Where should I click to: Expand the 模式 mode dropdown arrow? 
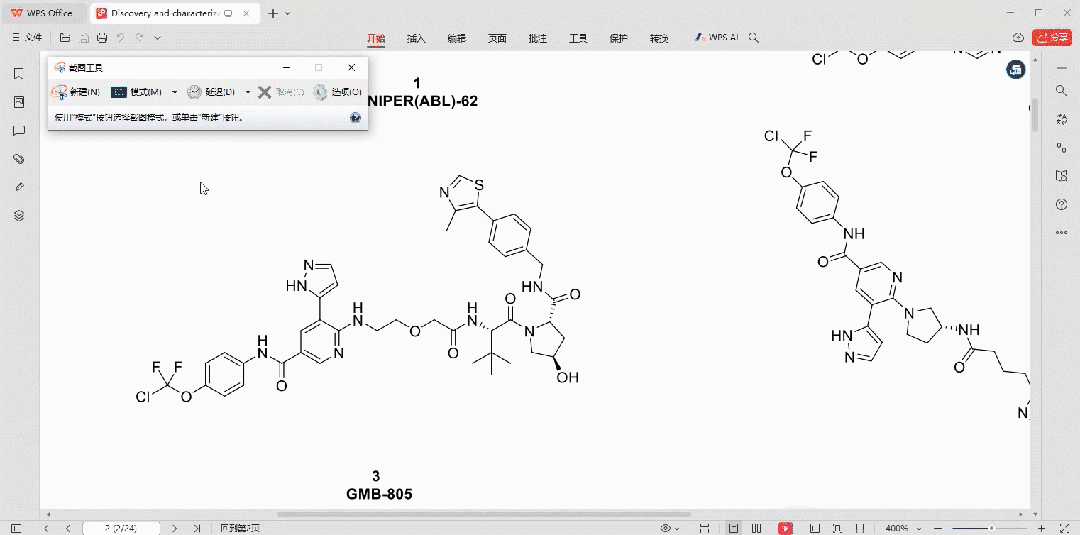coord(174,92)
